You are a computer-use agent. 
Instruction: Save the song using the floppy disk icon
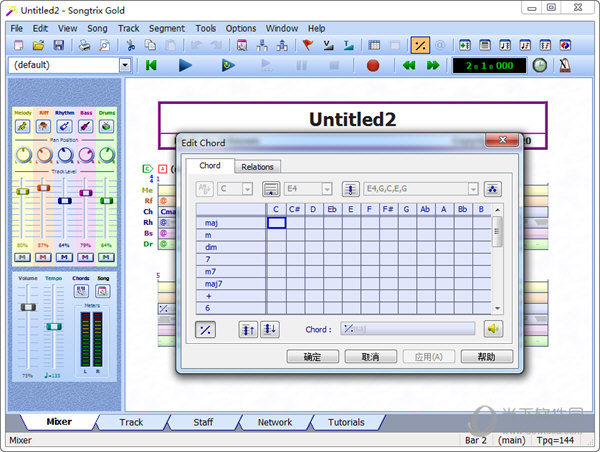point(59,46)
